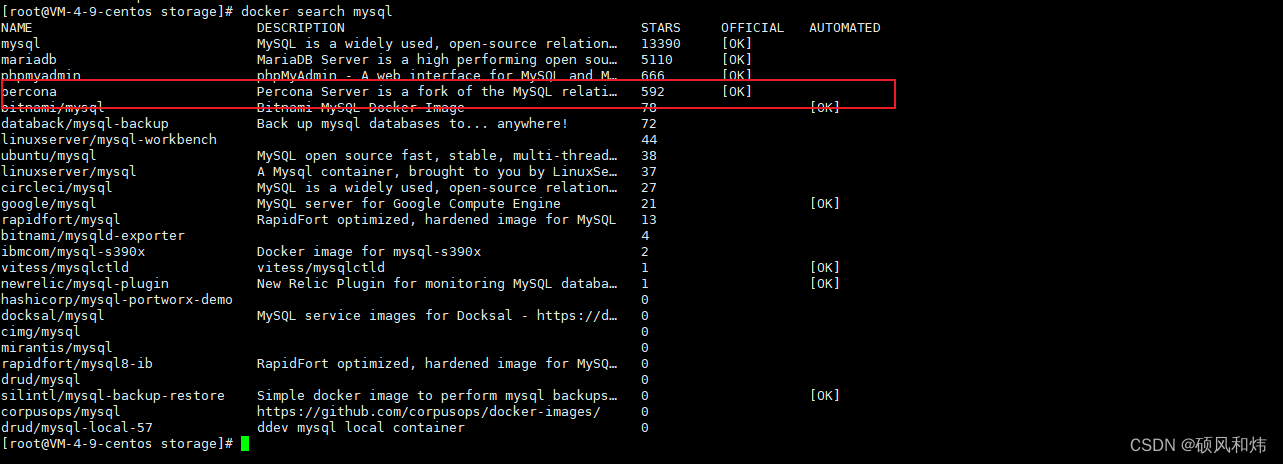The image size is (1283, 464).
Task: Click the [OK] official mark for percona
Action: [x=737, y=92]
